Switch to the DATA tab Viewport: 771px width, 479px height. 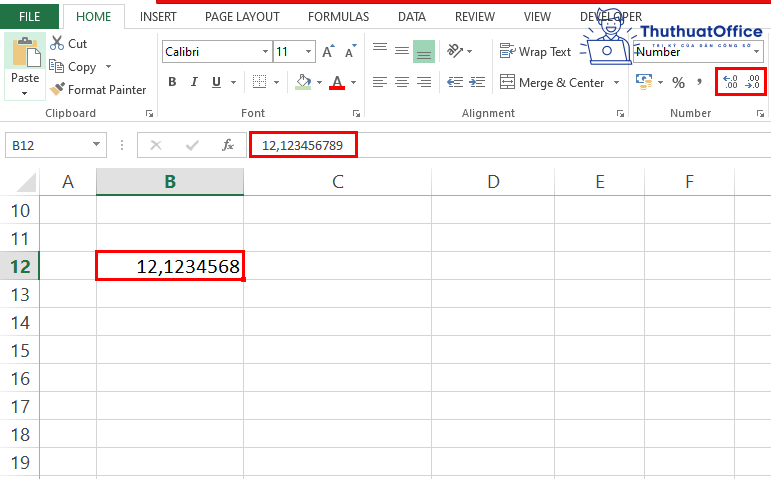click(x=412, y=17)
